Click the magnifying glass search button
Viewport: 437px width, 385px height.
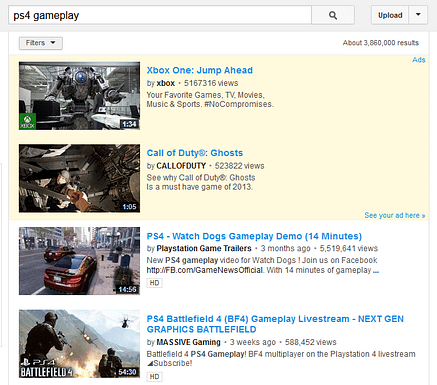333,15
